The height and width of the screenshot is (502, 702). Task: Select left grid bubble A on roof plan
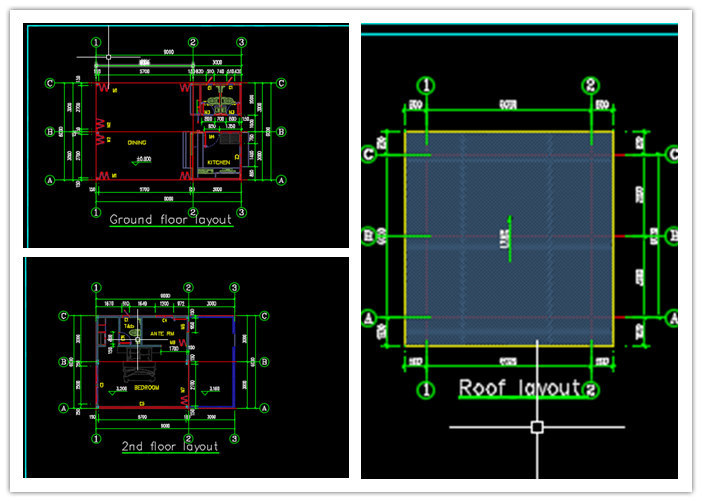coord(368,319)
